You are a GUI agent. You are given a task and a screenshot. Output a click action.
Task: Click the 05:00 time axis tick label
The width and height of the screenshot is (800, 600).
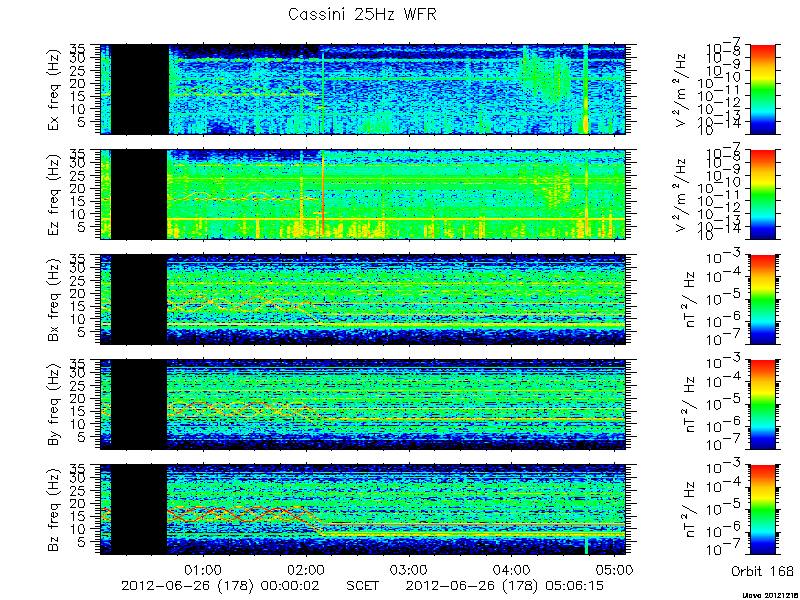point(614,570)
